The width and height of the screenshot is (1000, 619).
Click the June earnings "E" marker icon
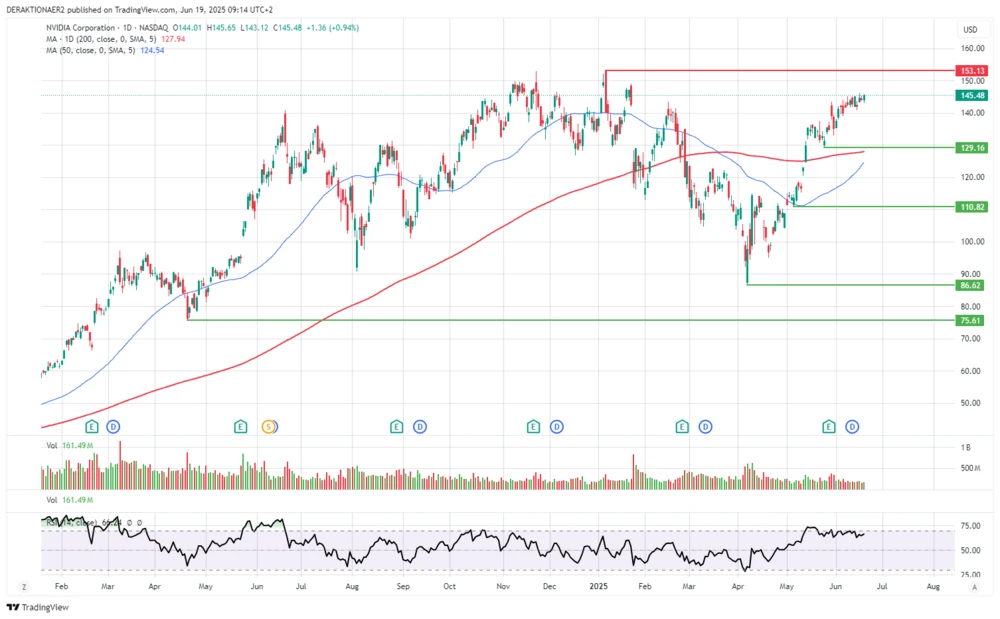click(x=828, y=426)
